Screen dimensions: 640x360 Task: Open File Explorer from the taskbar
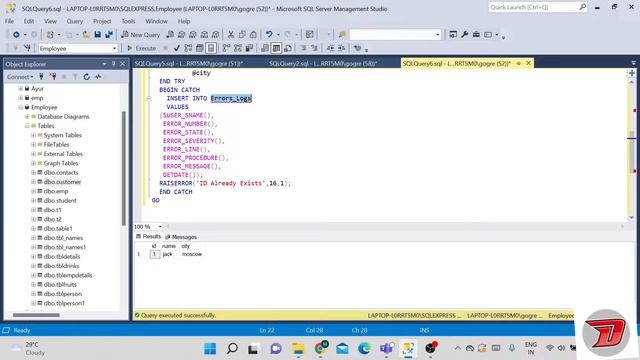(x=298, y=348)
